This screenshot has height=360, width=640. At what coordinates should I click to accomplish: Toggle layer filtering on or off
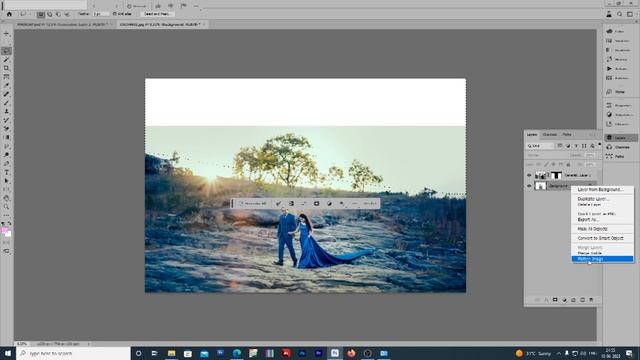(x=599, y=144)
